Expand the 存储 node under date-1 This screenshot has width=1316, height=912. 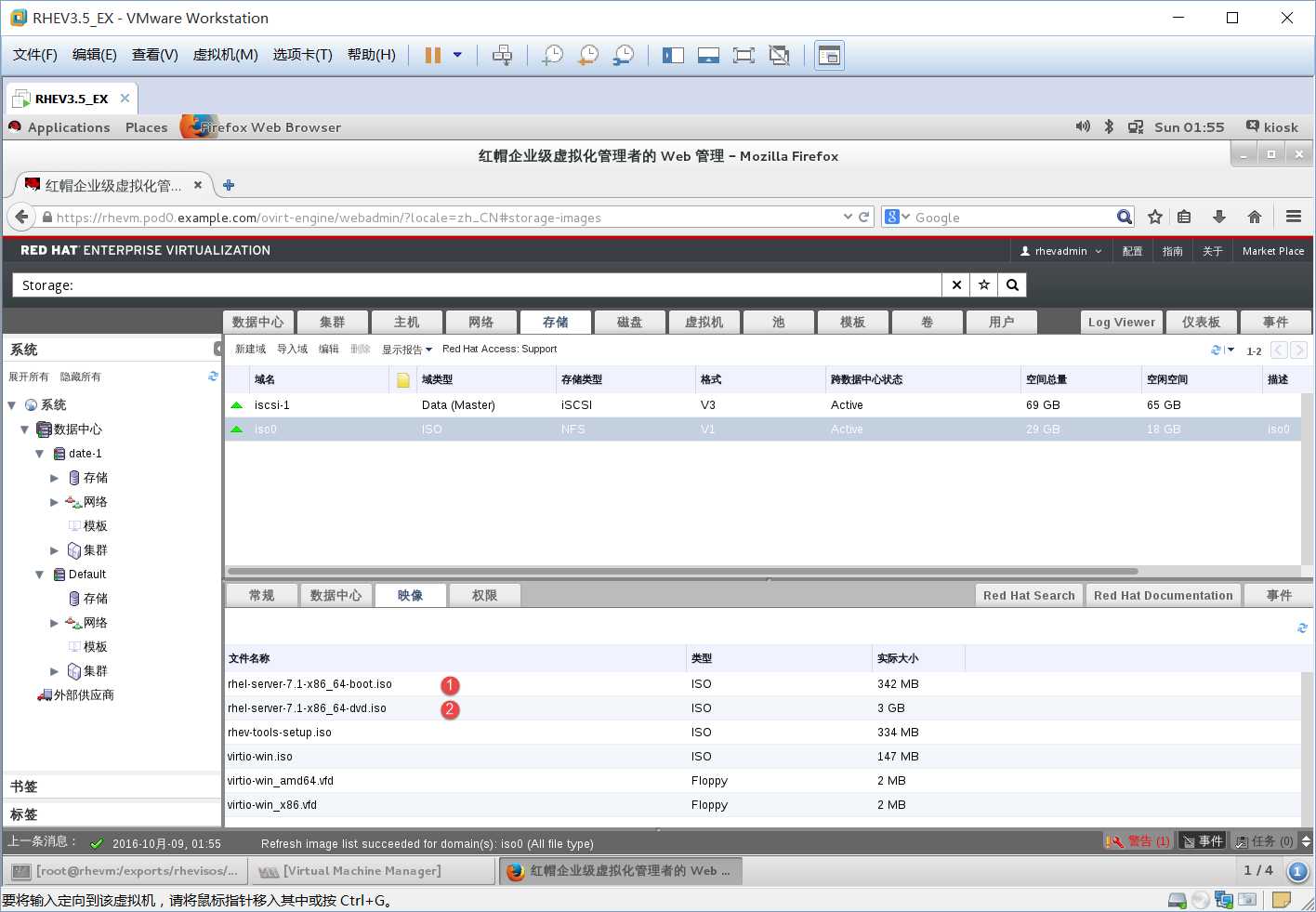pos(54,478)
